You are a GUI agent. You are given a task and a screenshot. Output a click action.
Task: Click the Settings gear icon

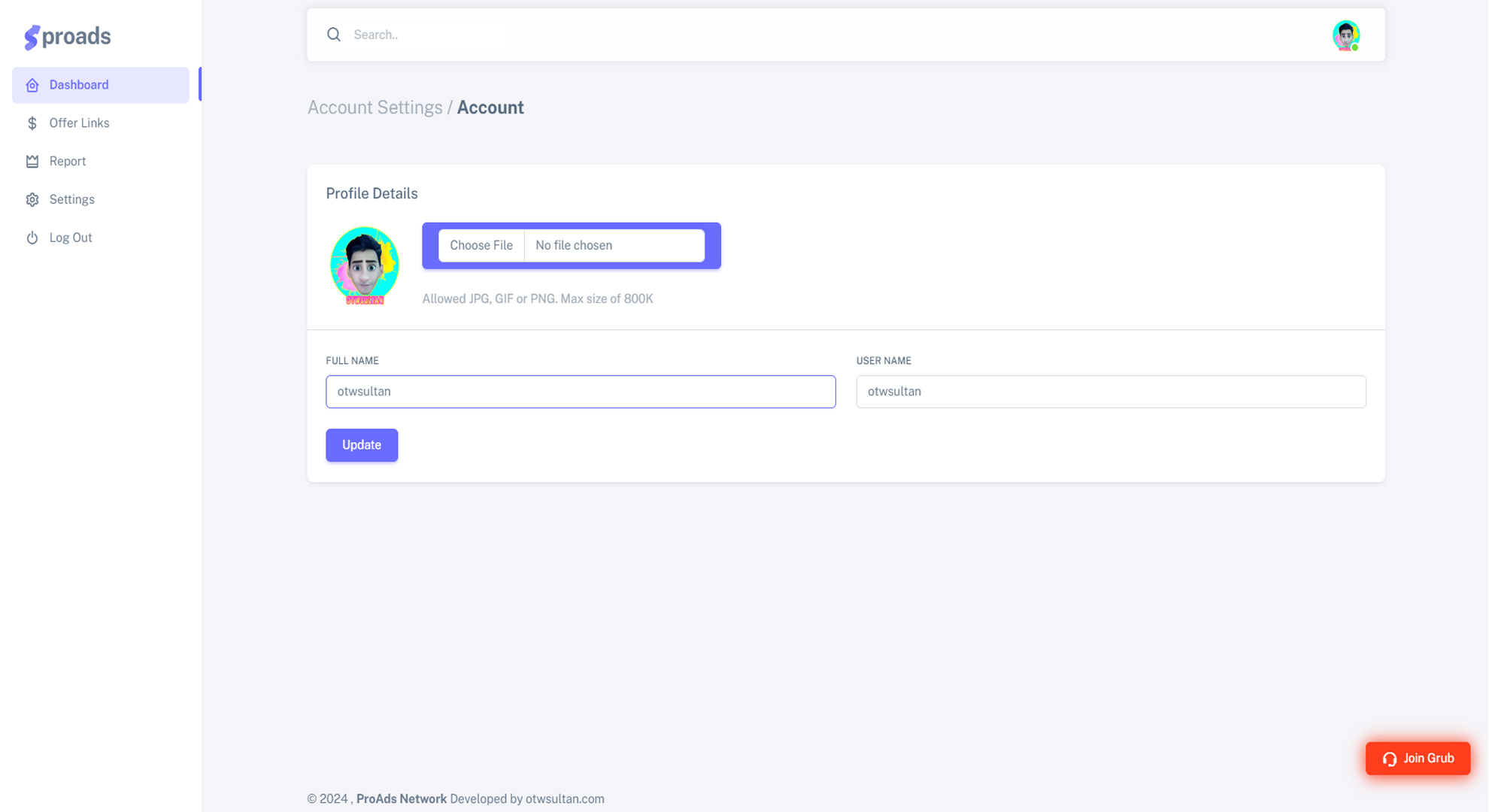tap(32, 200)
